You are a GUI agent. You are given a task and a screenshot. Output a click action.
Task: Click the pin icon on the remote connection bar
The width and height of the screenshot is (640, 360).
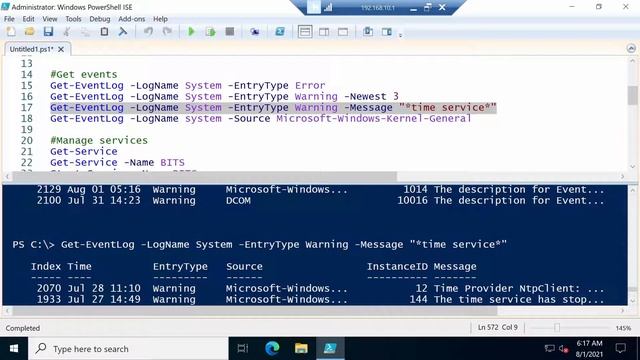click(x=313, y=7)
